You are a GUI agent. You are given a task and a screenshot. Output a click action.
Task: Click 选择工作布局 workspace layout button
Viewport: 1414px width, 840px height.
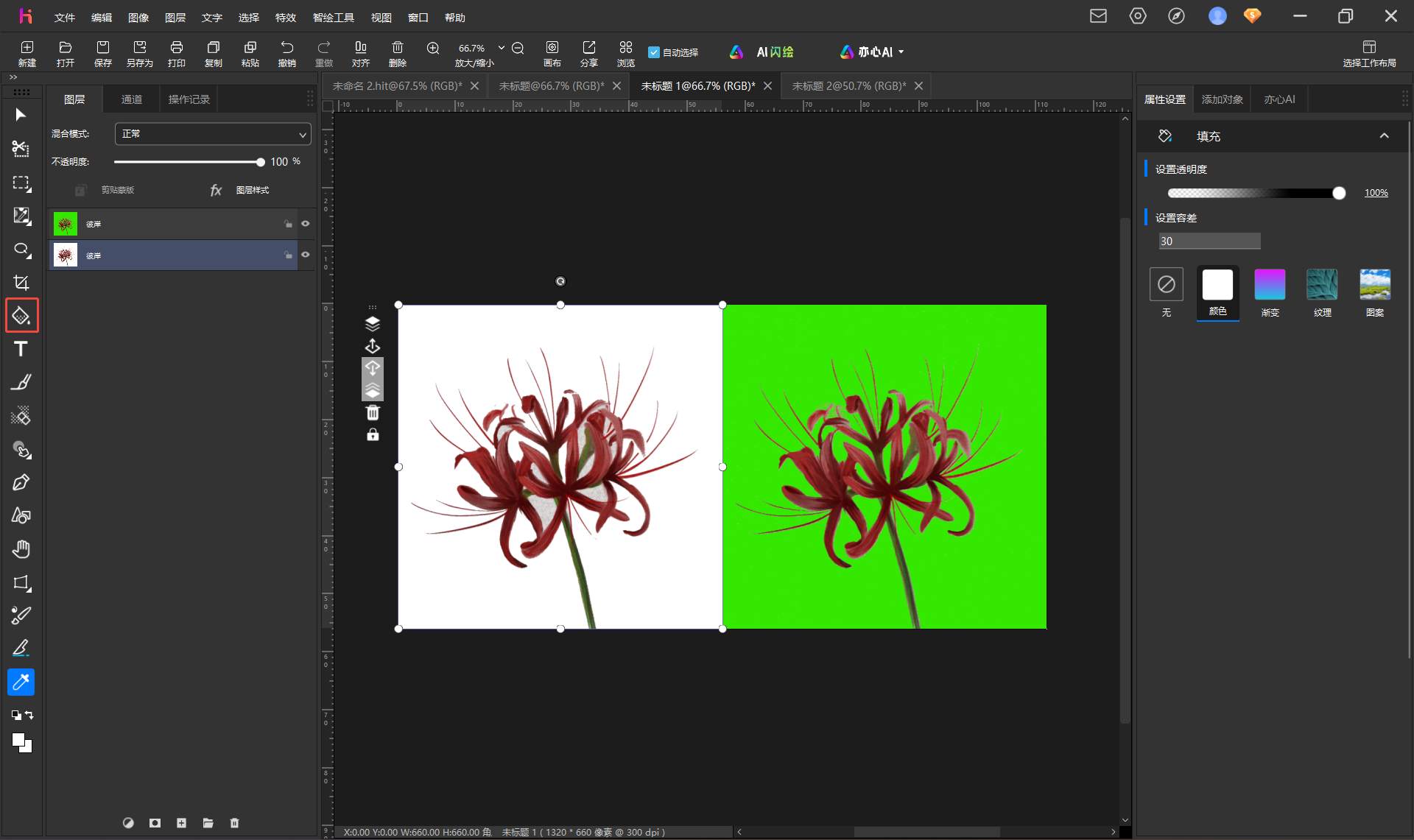1369,54
